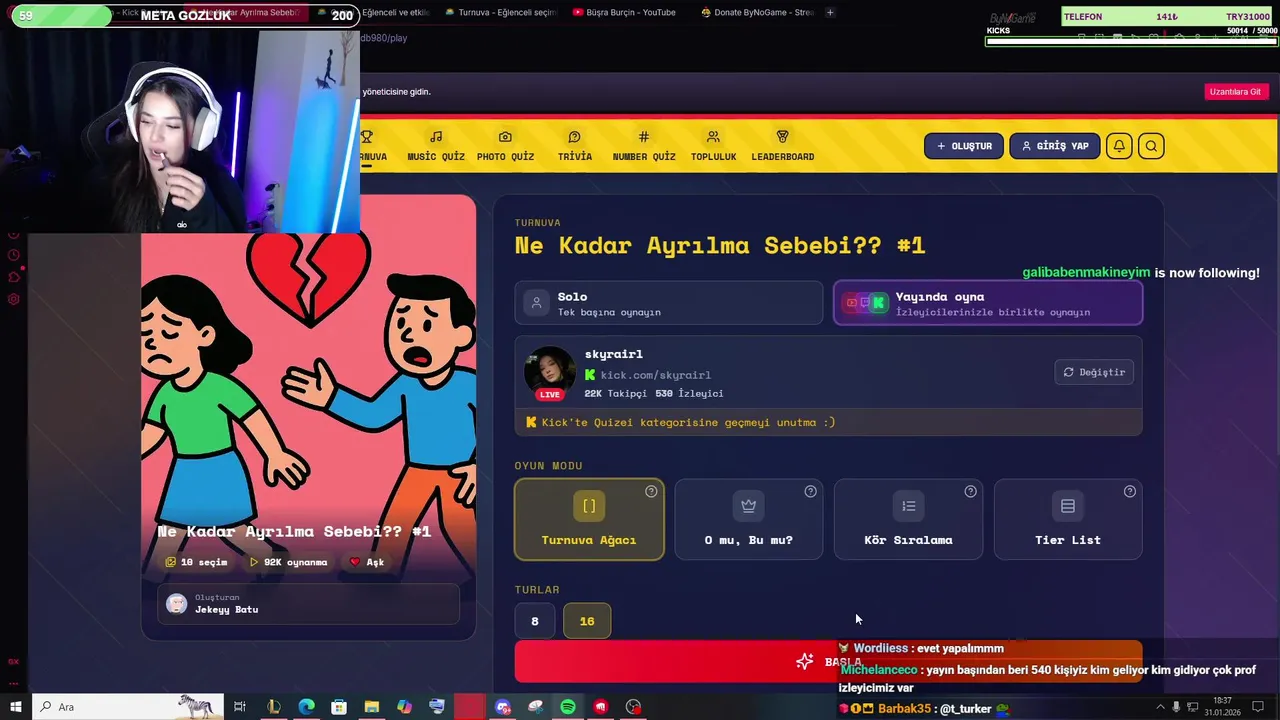Image resolution: width=1280 pixels, height=720 pixels.
Task: Open League of Legends from the taskbar
Action: click(x=273, y=707)
